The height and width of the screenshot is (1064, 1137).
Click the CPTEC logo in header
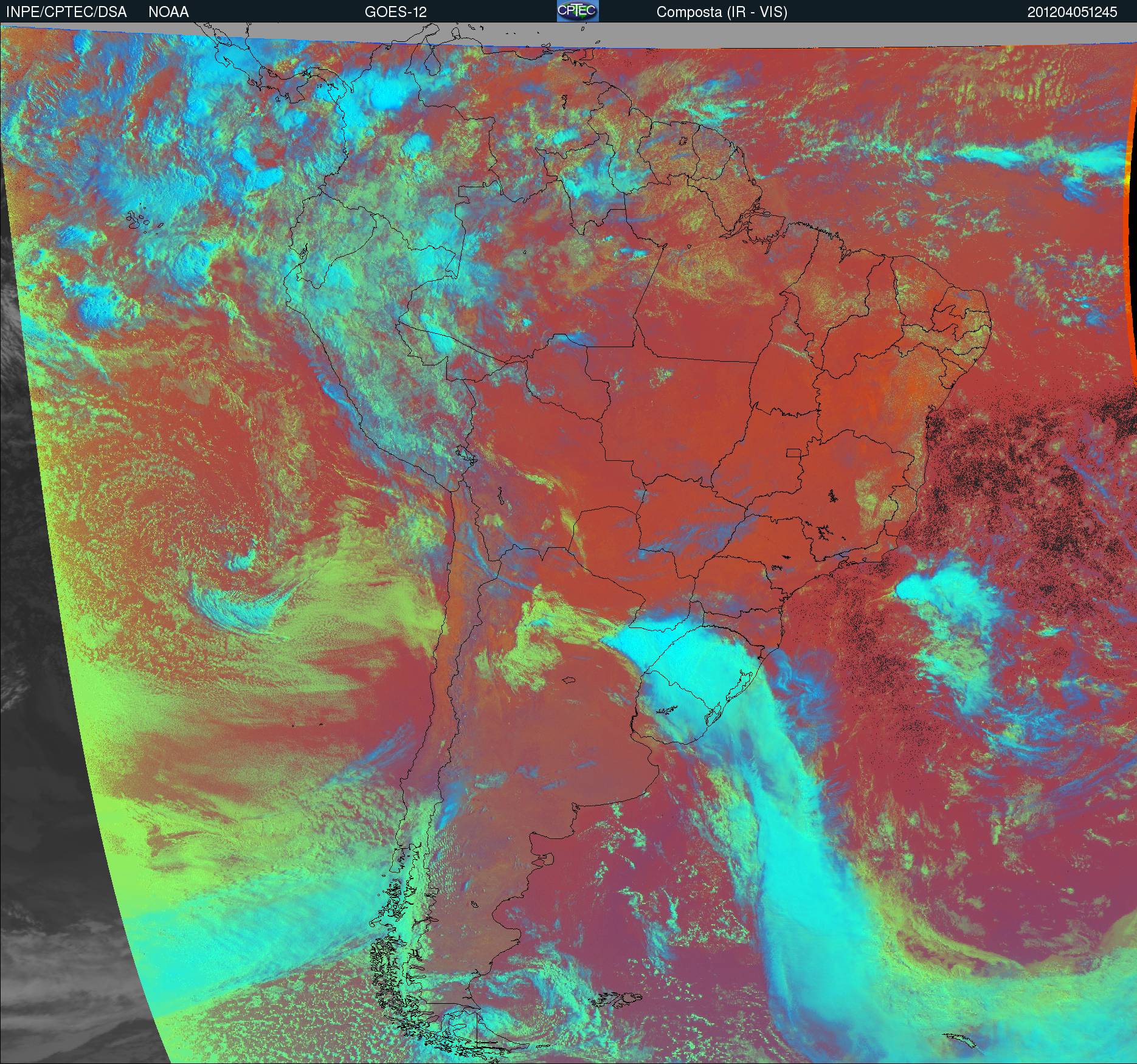[578, 11]
